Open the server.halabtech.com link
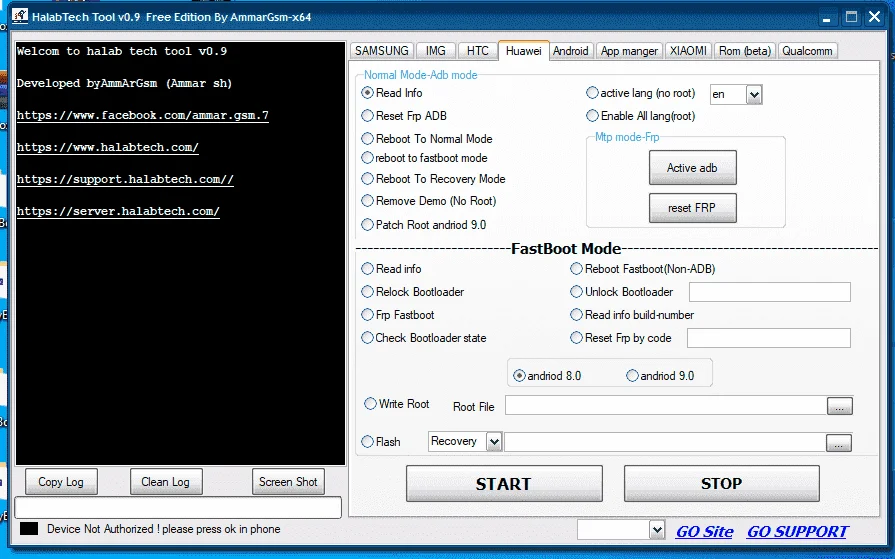895x559 pixels. coord(118,211)
